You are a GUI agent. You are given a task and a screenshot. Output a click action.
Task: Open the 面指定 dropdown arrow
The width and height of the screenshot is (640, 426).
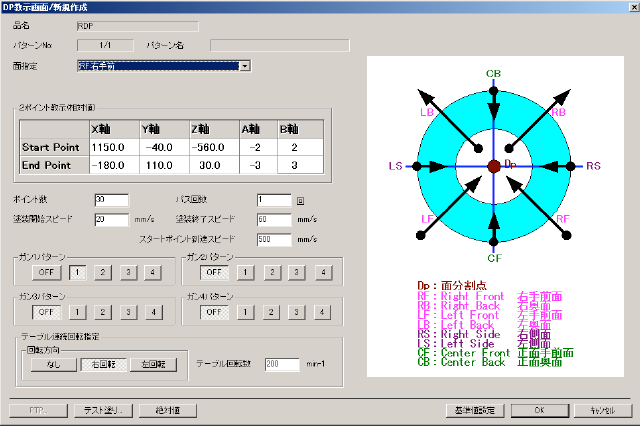point(244,66)
